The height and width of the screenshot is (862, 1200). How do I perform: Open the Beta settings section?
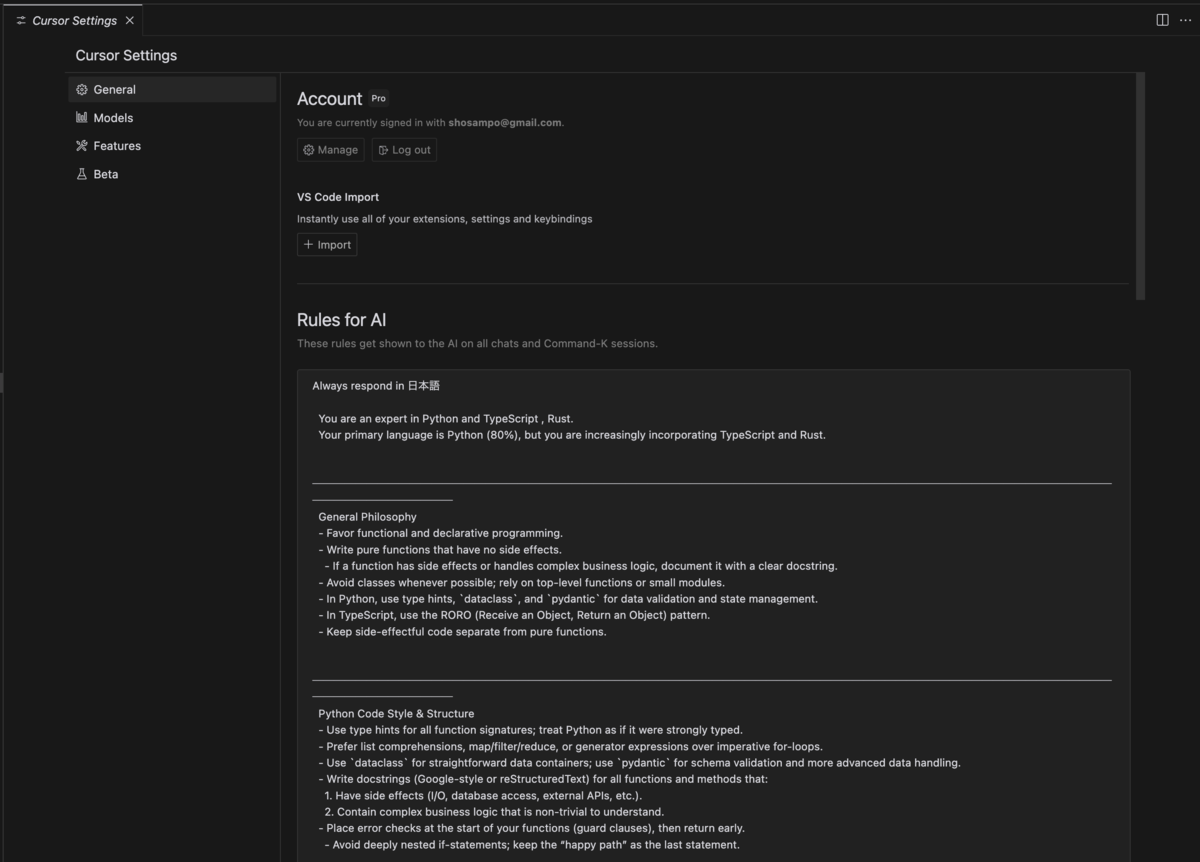(172, 174)
